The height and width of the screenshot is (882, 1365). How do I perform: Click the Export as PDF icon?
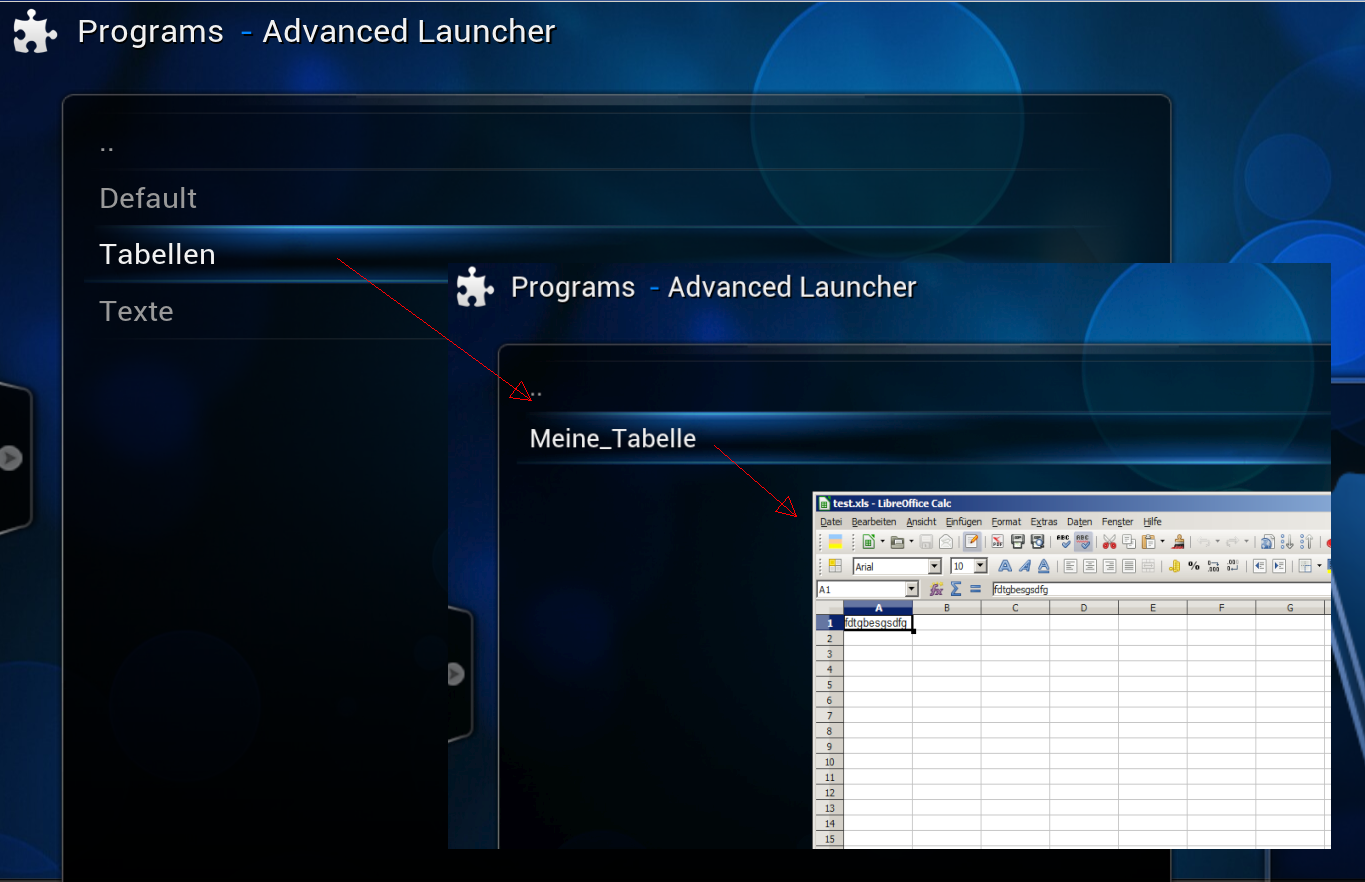point(997,542)
